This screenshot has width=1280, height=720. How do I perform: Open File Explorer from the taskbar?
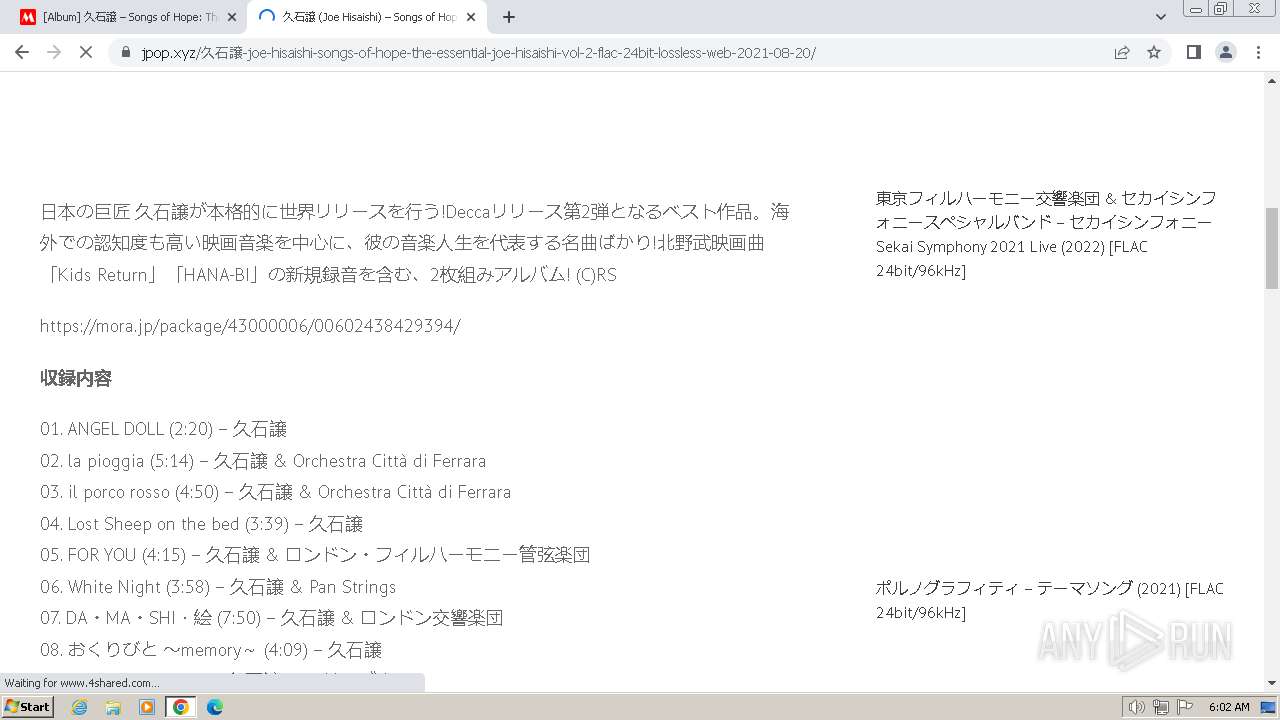click(x=113, y=707)
